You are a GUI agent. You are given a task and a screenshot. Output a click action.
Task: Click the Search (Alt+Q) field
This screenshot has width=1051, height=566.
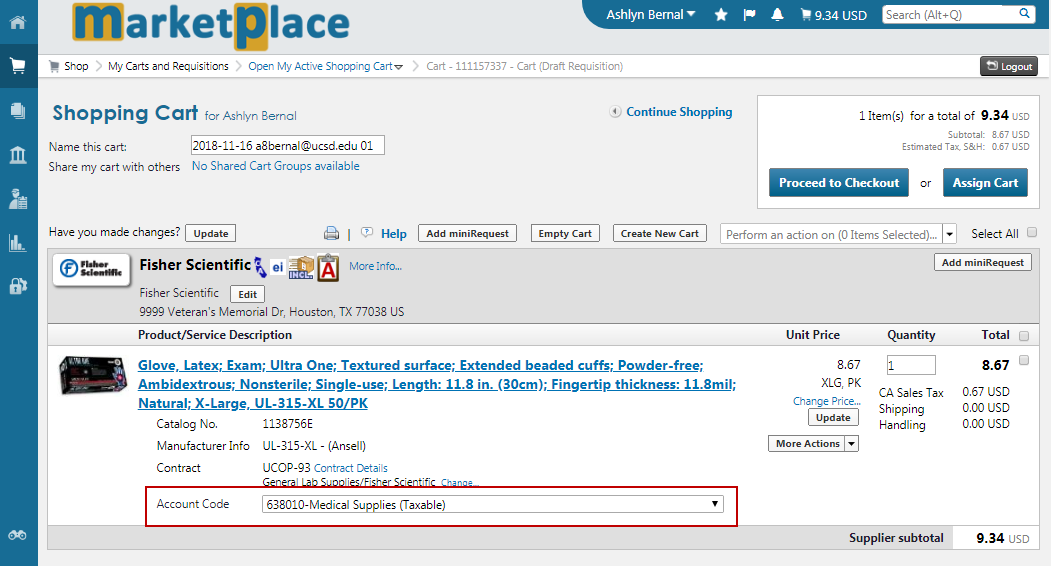click(x=950, y=14)
